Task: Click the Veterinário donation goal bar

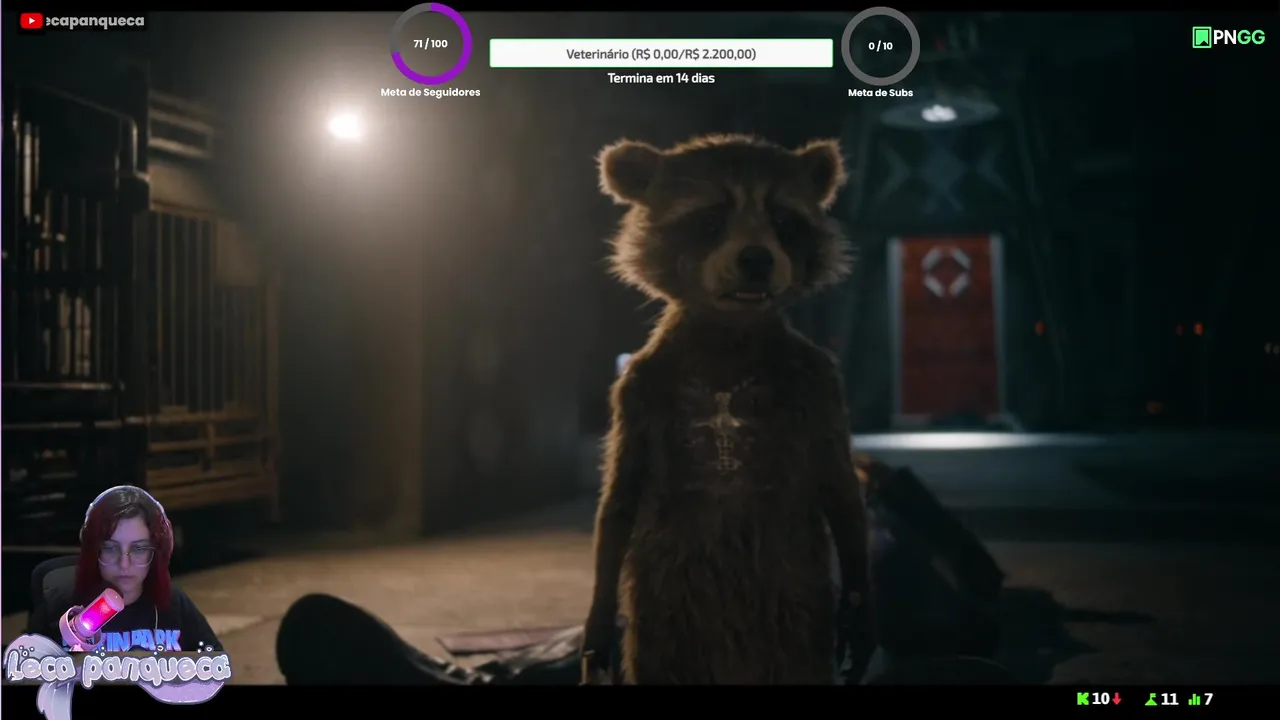Action: (x=660, y=54)
